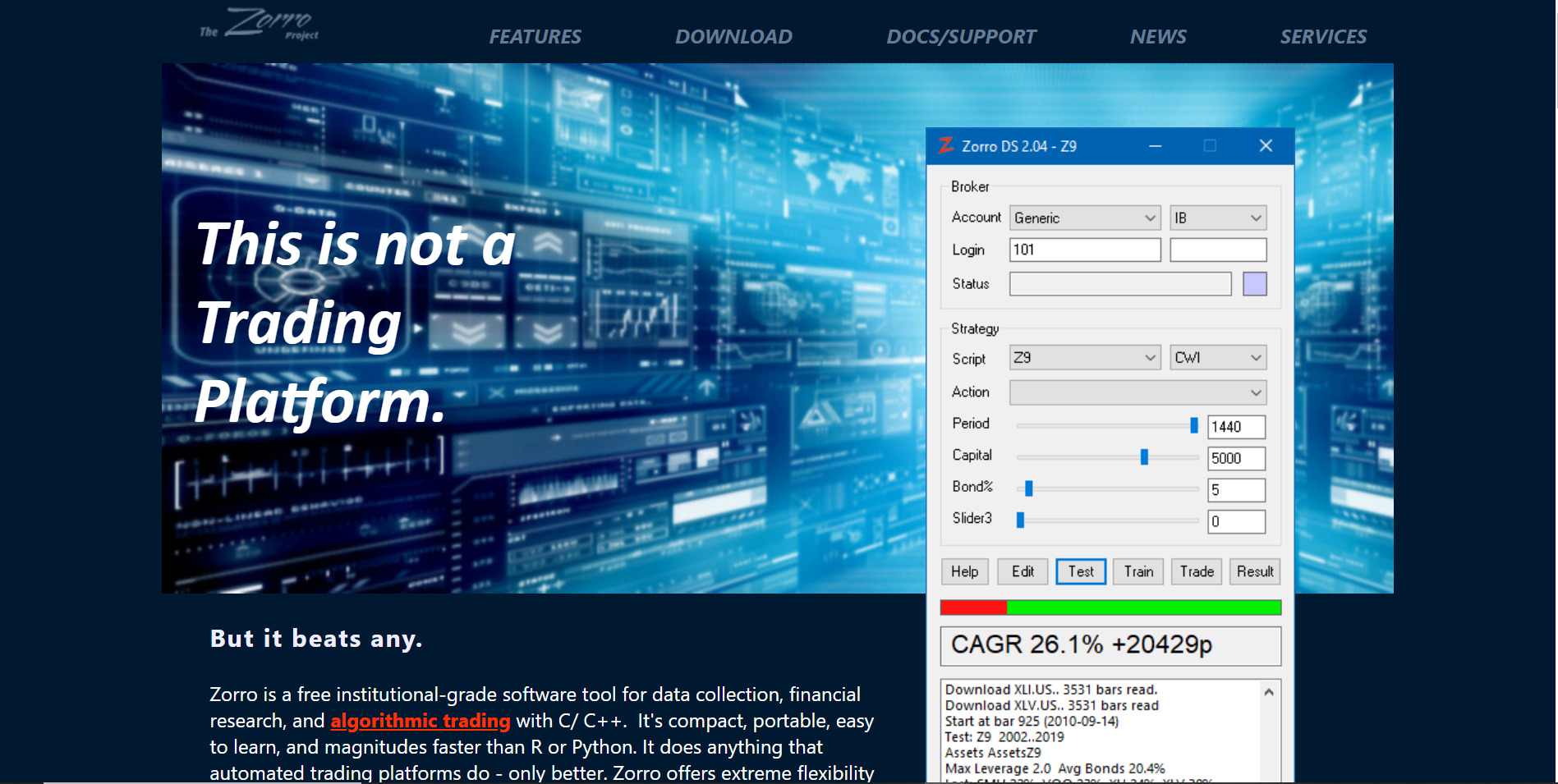Click the log line 'Download XLV.US.. 3531 bars read'

pyautogui.click(x=1052, y=705)
